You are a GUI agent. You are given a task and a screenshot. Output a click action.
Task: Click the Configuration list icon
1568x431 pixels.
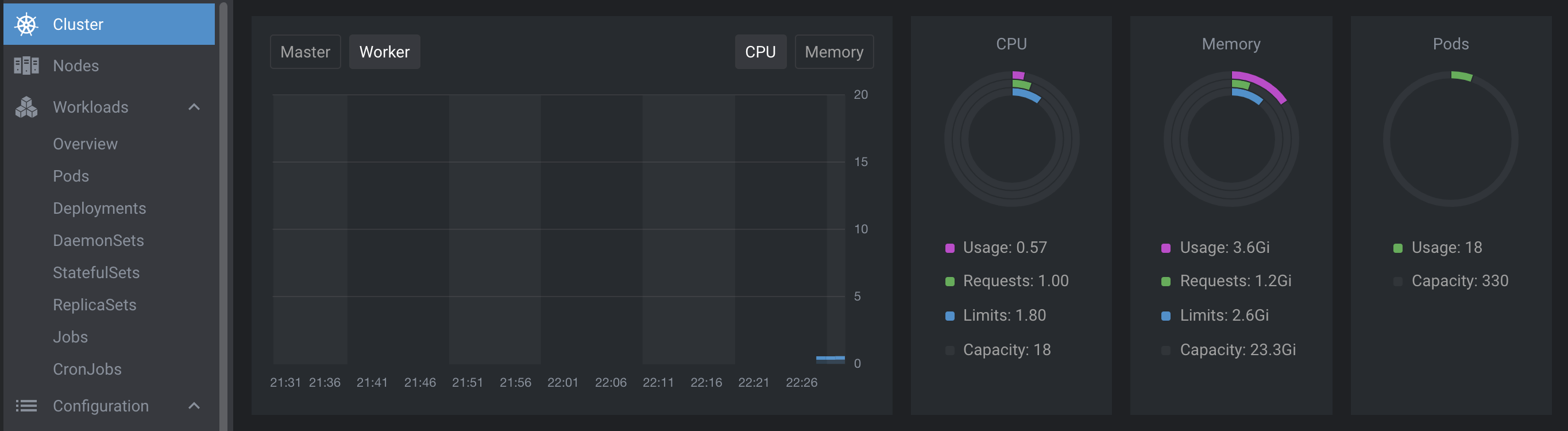(26, 406)
